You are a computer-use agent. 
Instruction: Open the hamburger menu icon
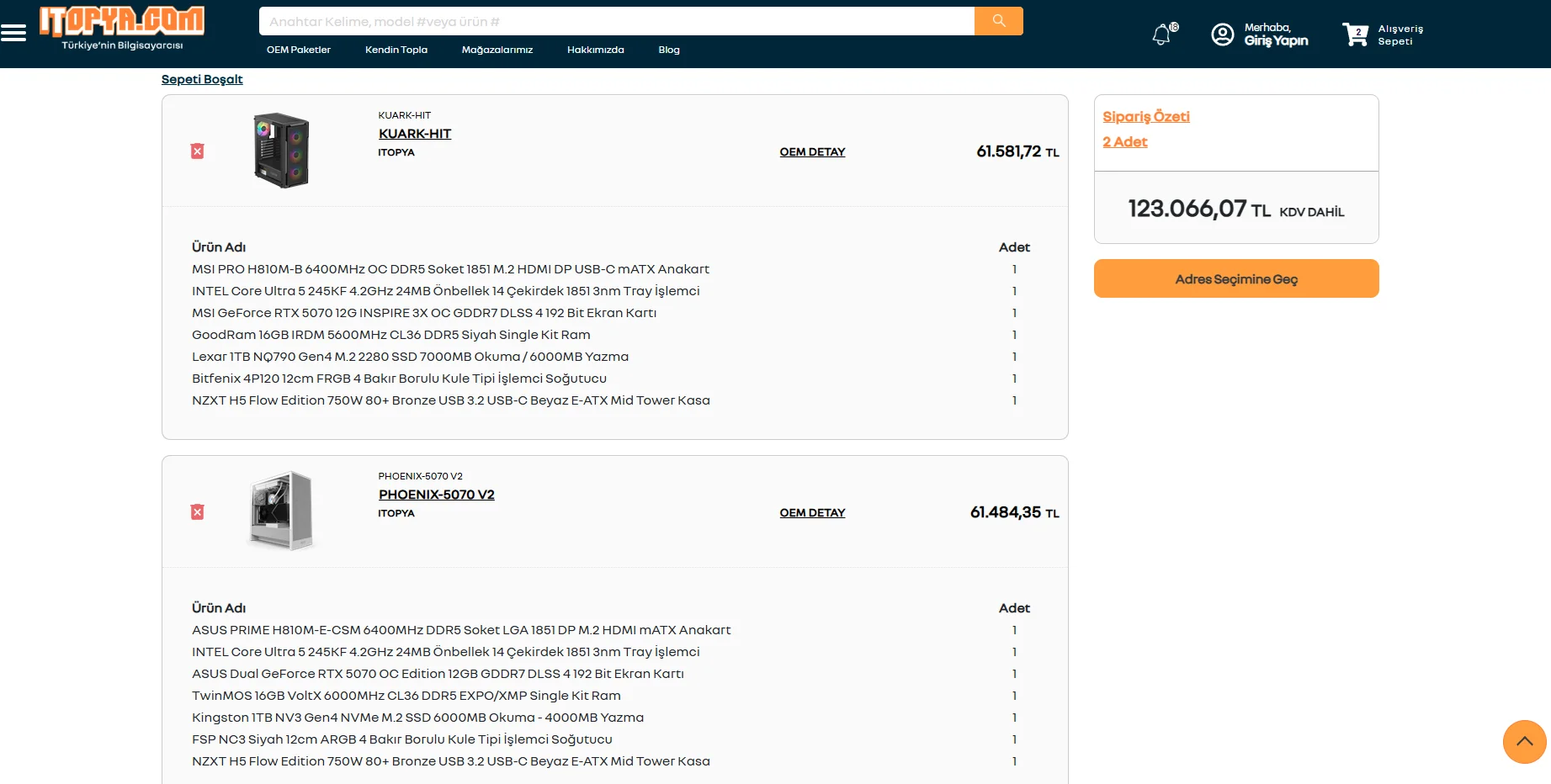click(x=13, y=33)
